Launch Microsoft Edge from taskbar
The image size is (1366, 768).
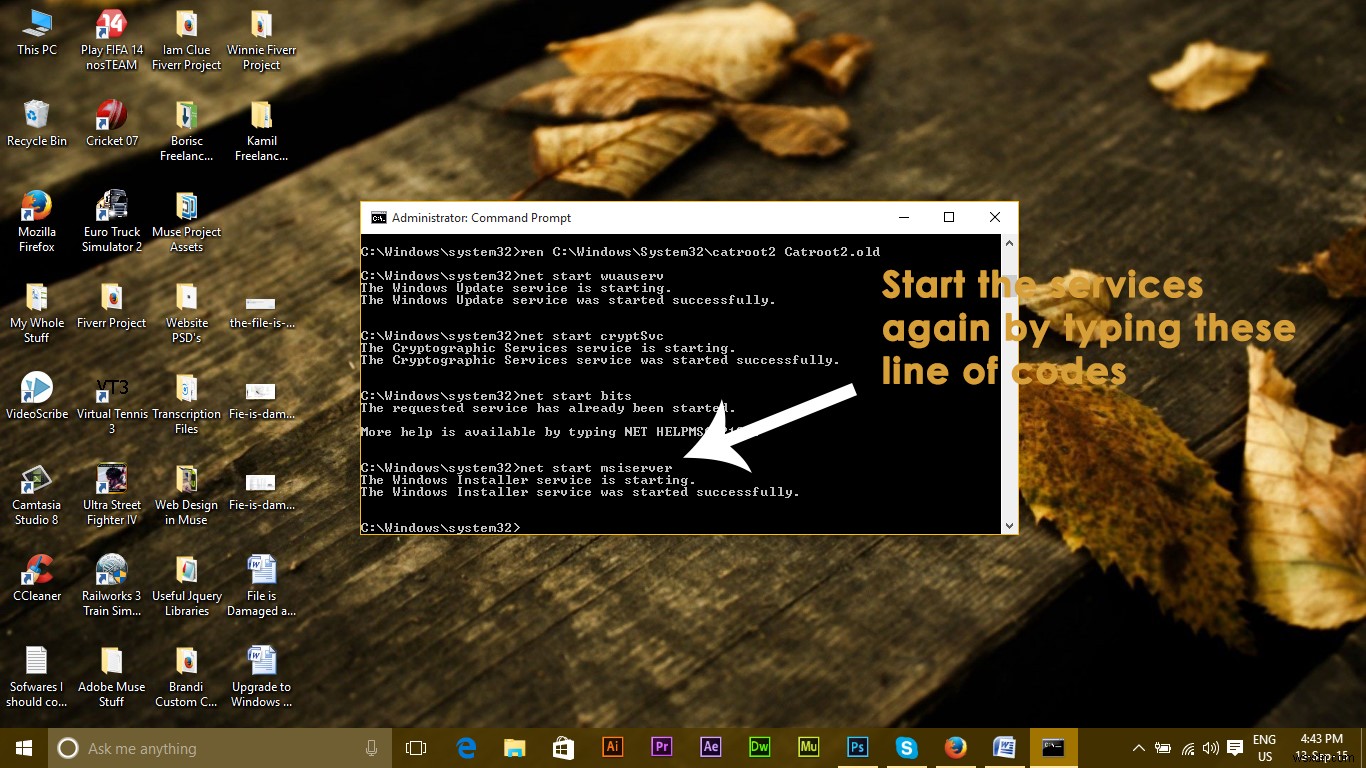coord(466,748)
